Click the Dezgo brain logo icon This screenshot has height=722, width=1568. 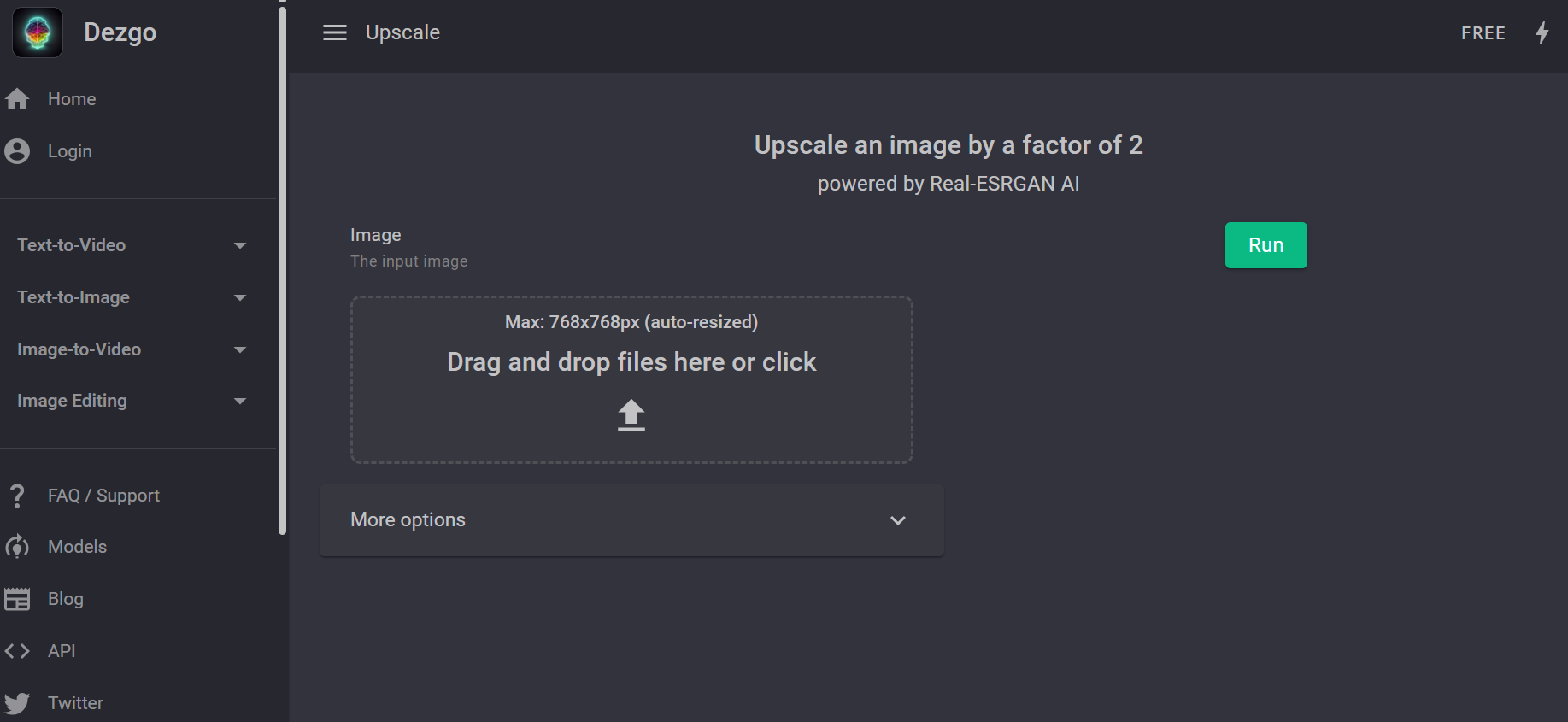(x=38, y=32)
